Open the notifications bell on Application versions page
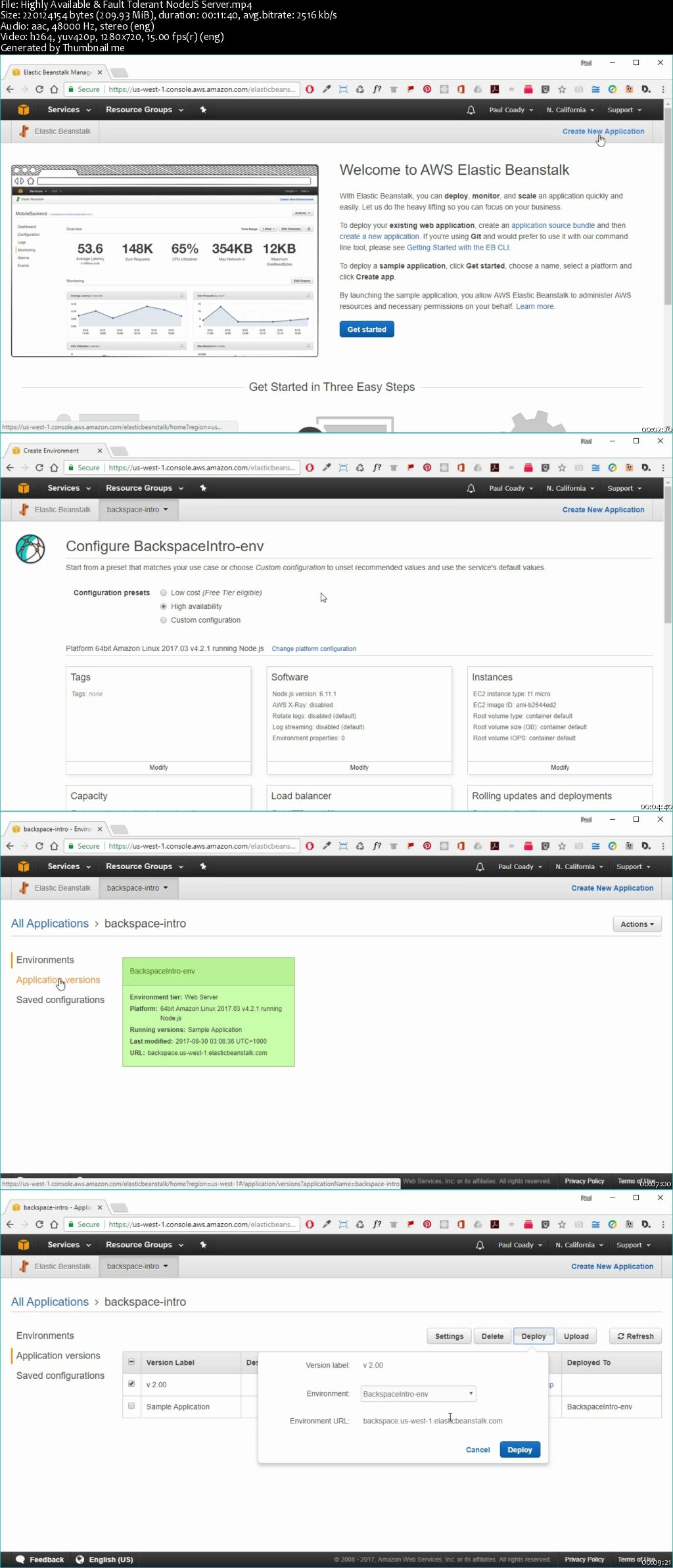Screen dimensions: 673x1568 pos(480,1245)
